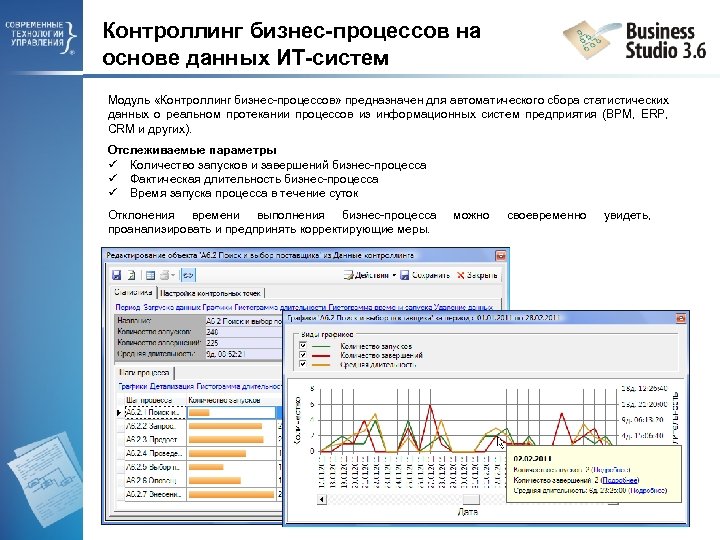Click the row indicator arrow beside A6.2.1
720x540 pixels.
[119, 413]
